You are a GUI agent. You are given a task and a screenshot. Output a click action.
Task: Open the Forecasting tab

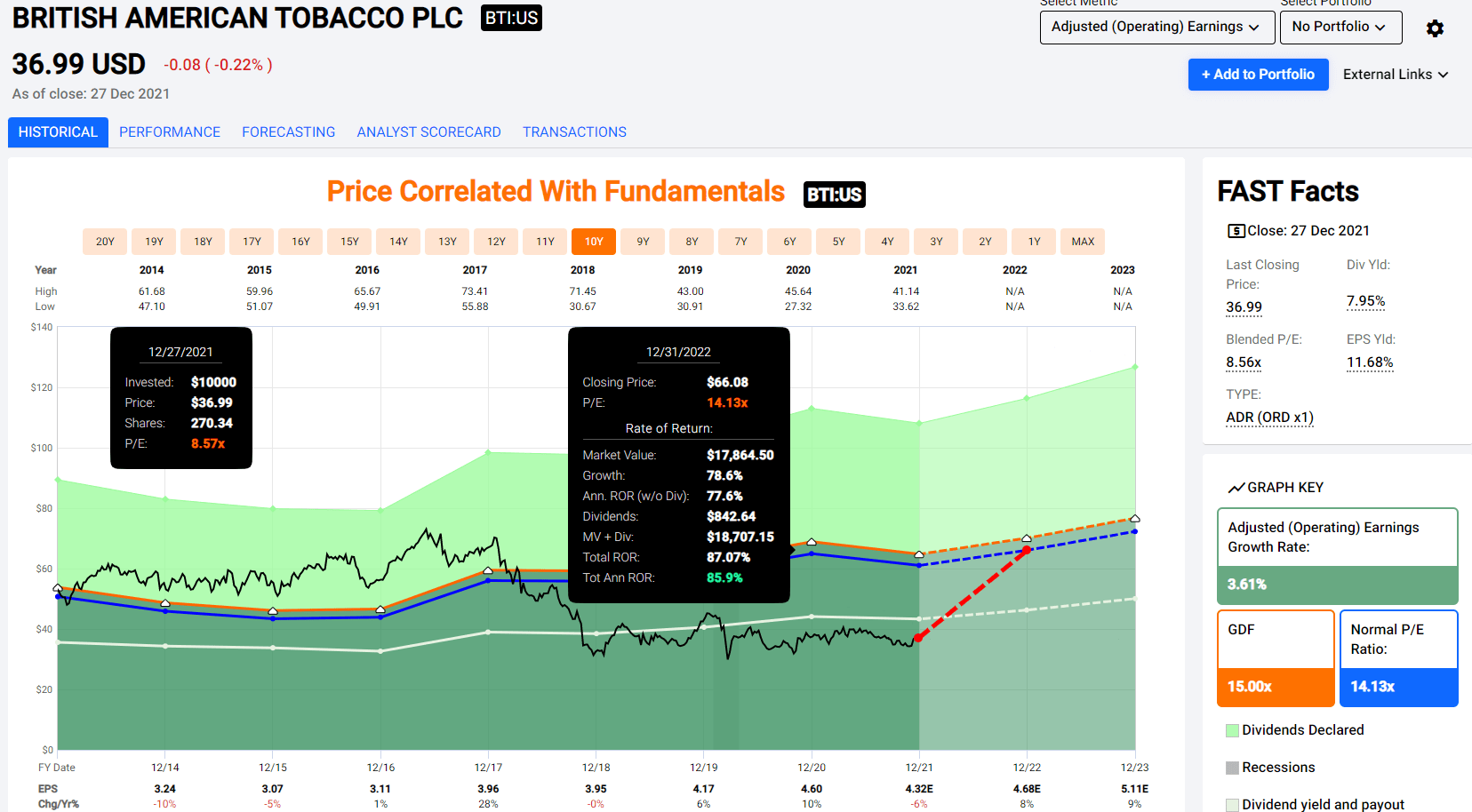coord(289,132)
